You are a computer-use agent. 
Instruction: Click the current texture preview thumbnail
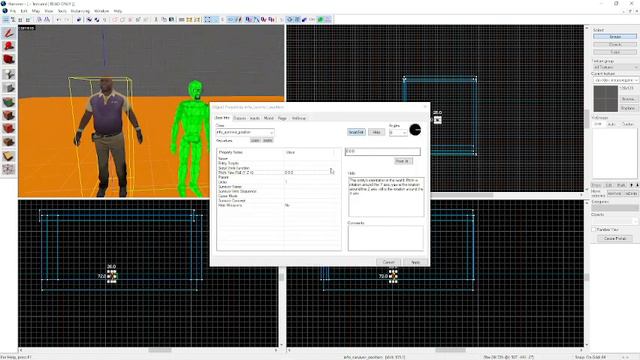[605, 99]
